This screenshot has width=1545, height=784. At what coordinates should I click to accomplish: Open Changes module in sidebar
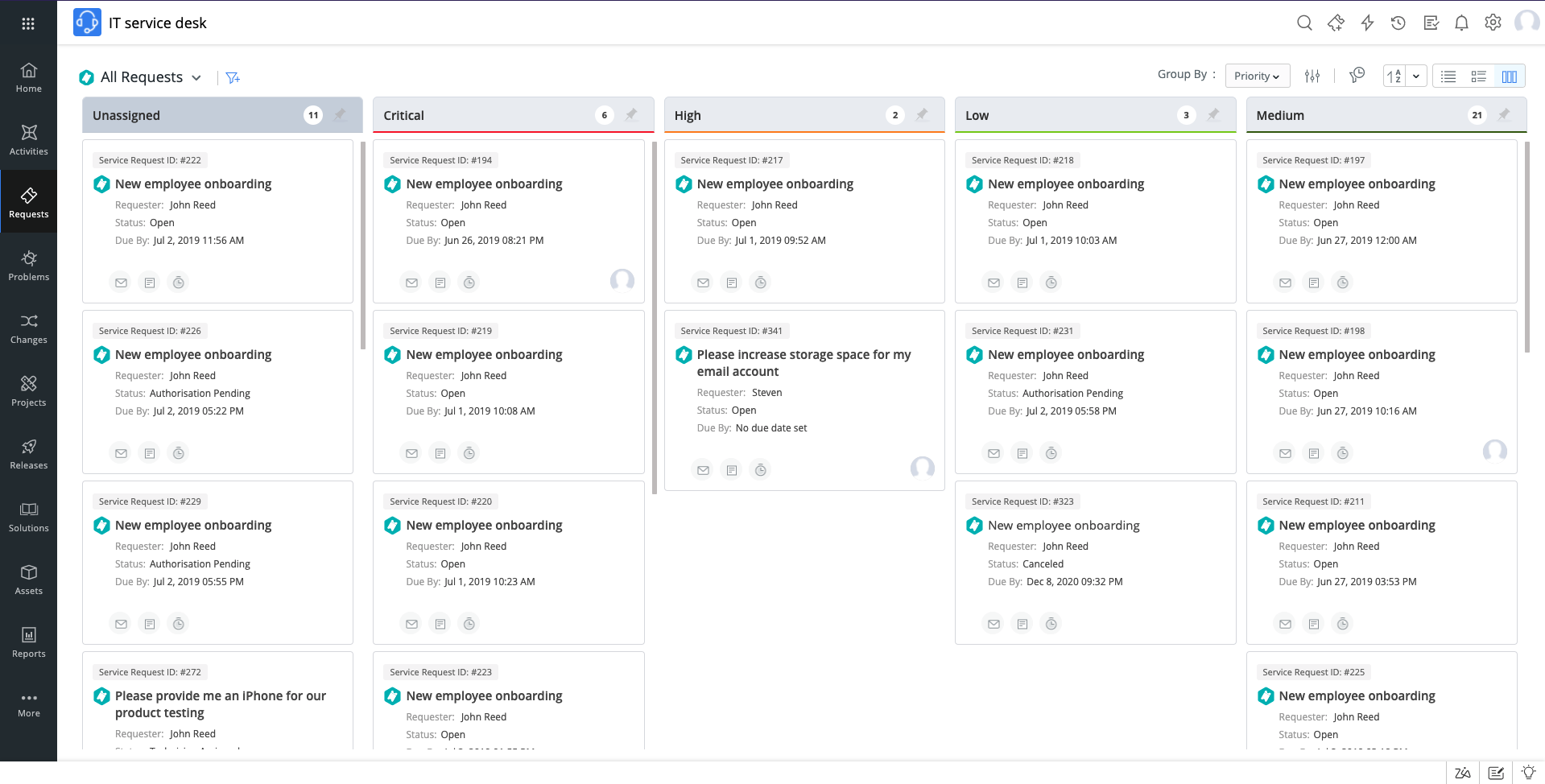28,328
